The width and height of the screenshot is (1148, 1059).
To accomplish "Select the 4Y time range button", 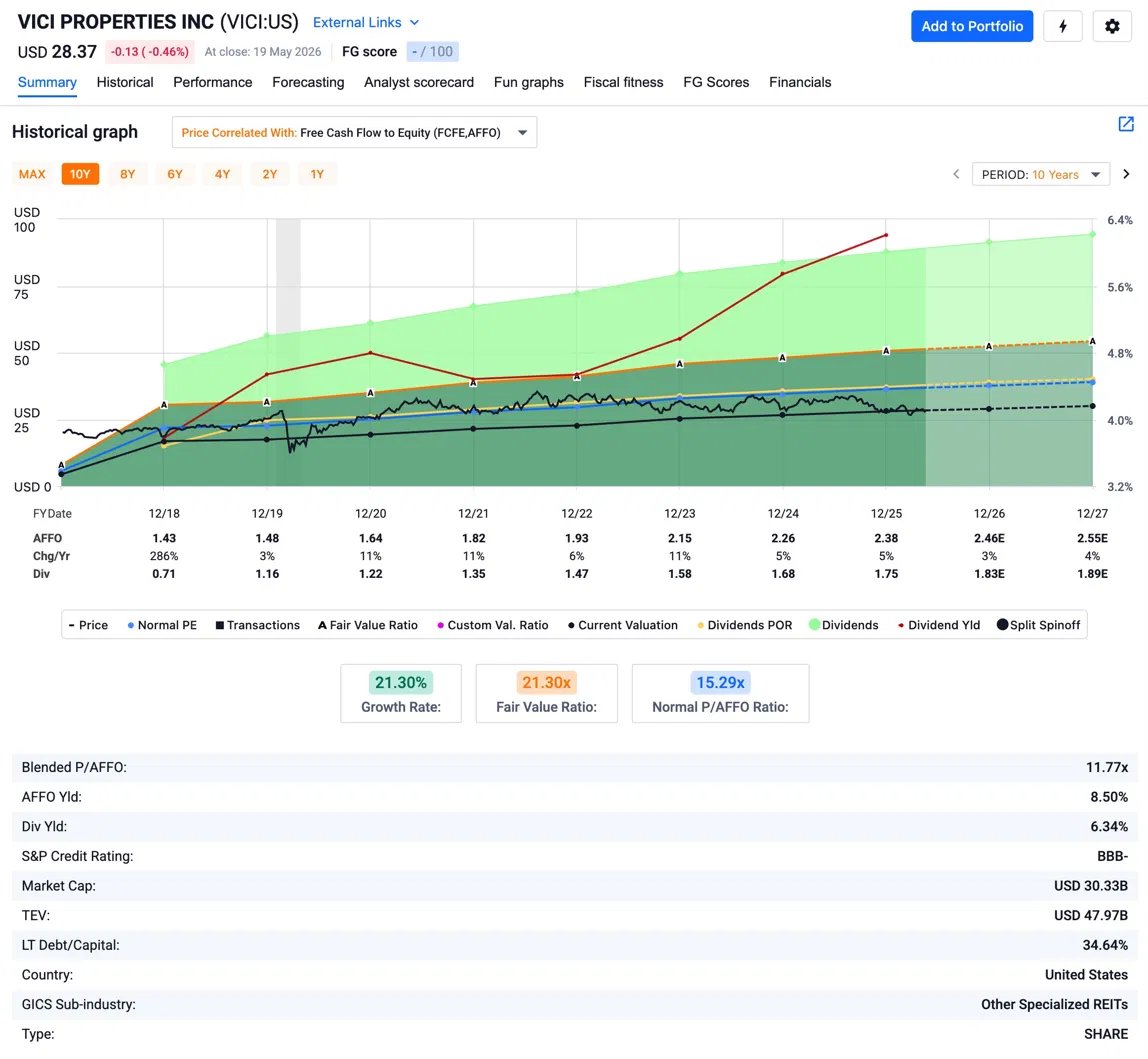I will point(223,174).
